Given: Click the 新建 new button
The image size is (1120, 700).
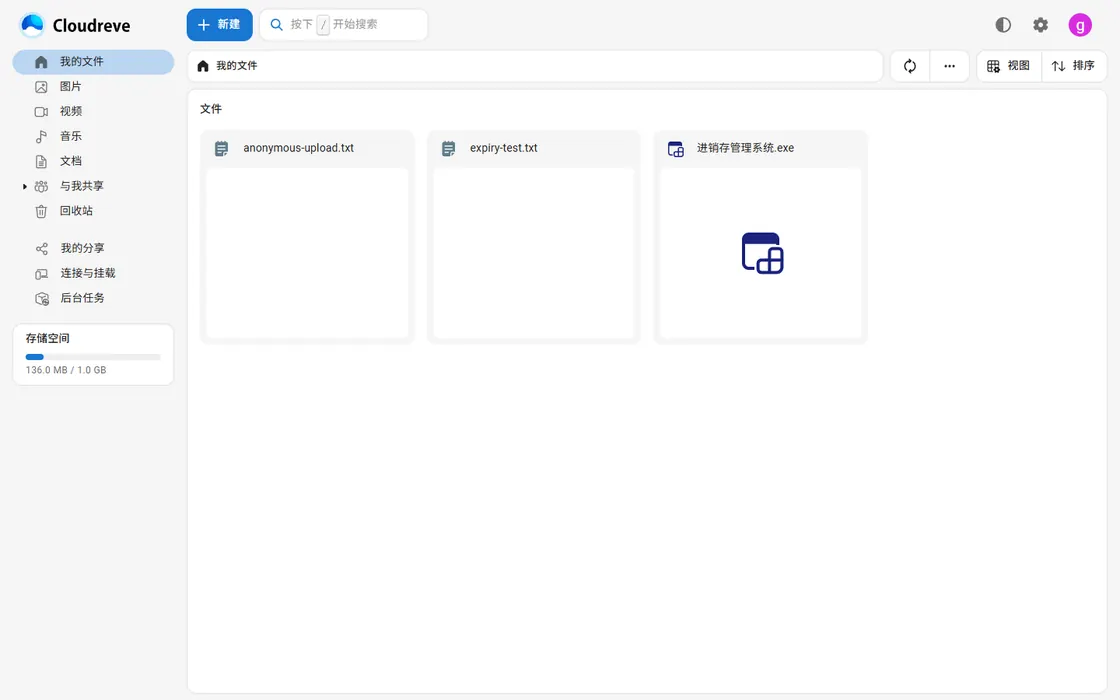Looking at the screenshot, I should [219, 25].
